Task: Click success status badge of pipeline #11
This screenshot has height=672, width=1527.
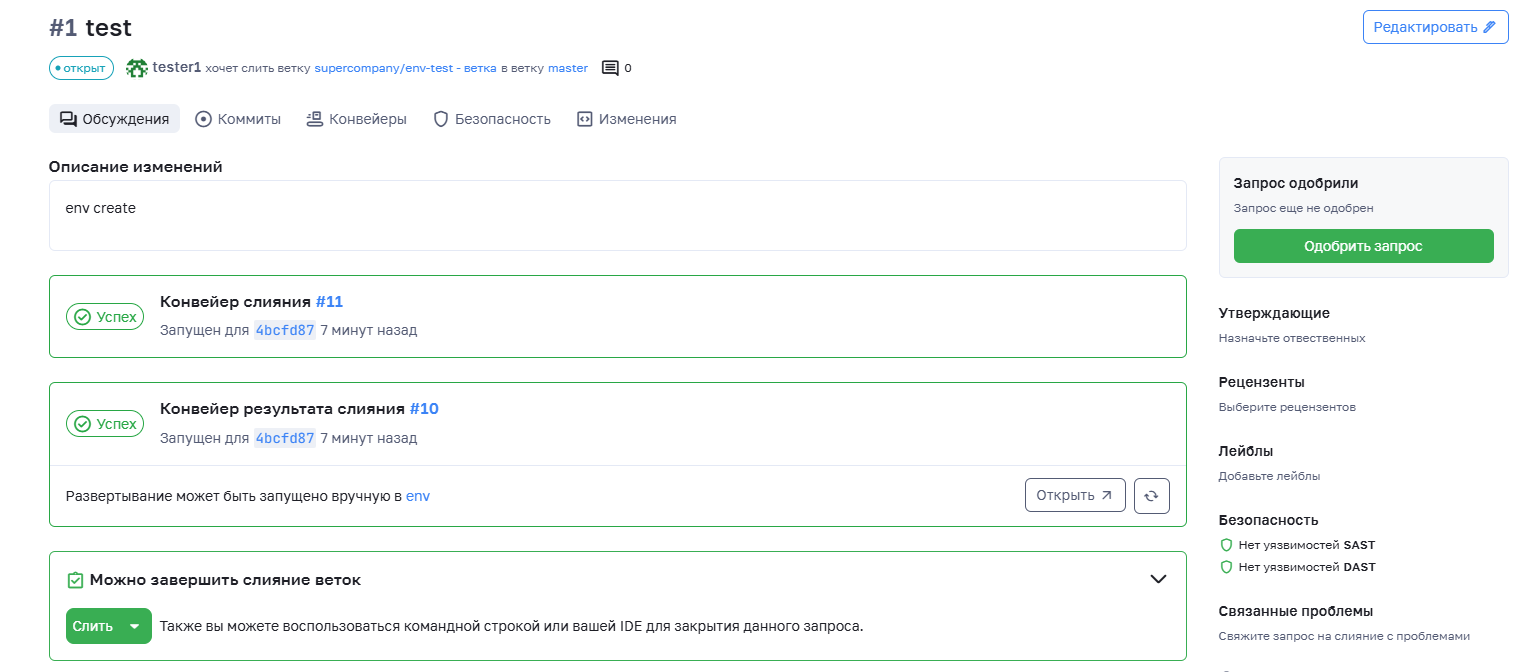Action: tap(105, 316)
